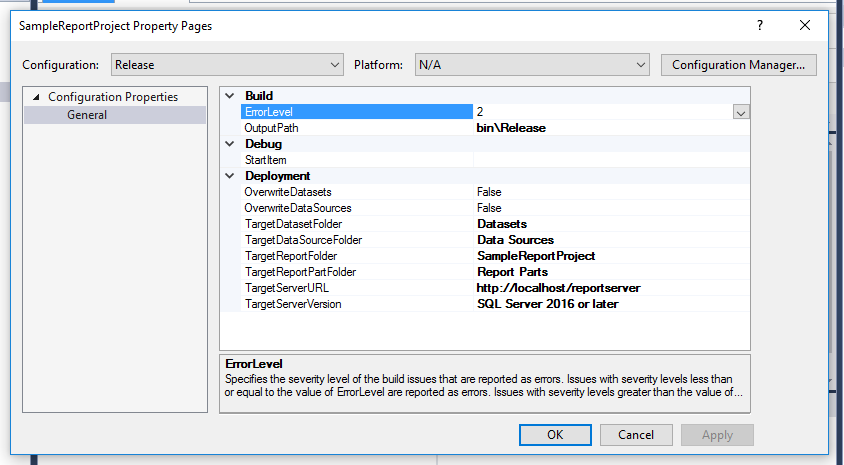Viewport: 844px width, 465px height.
Task: Collapse the Debug property category
Action: coord(230,144)
